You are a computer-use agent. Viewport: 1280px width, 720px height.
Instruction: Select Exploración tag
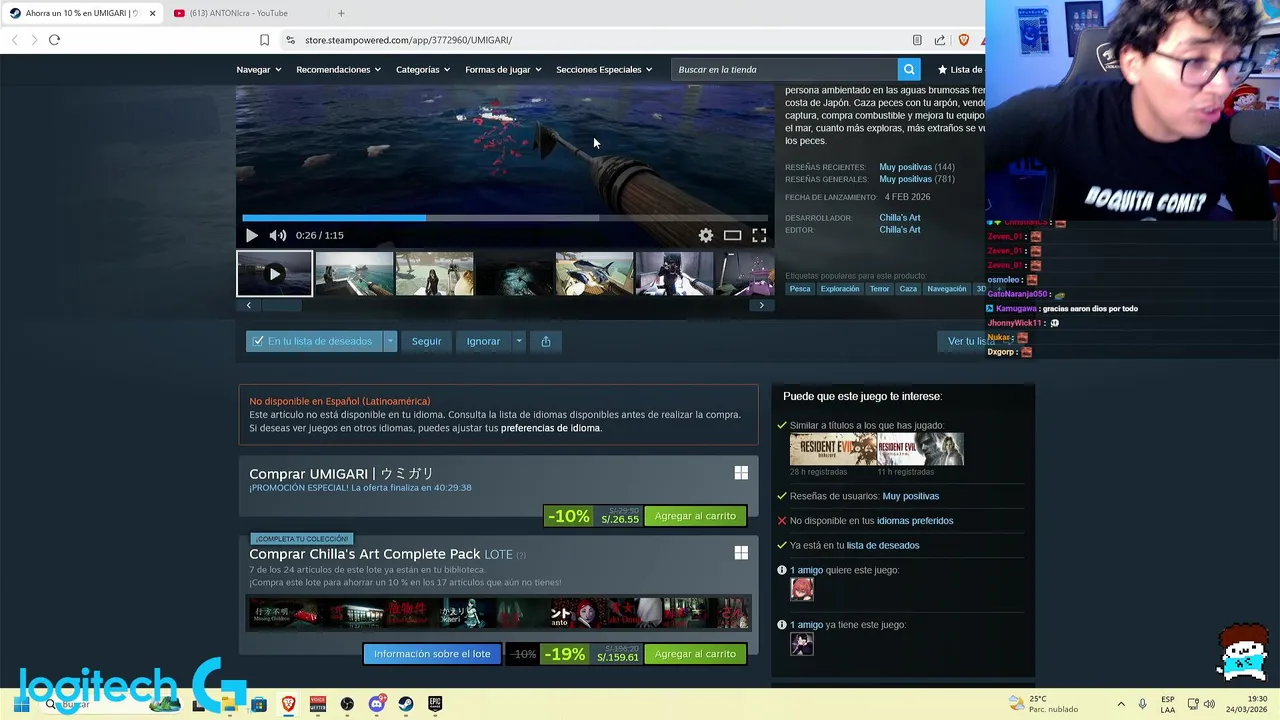[840, 289]
